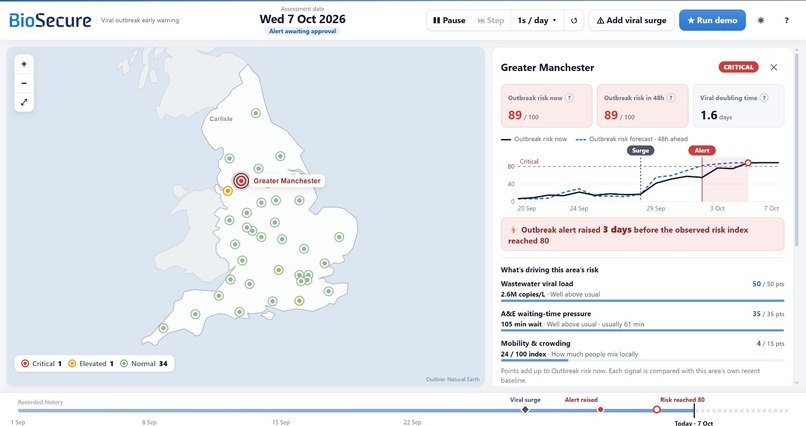
Task: Zoom out on the map
Action: [24, 83]
